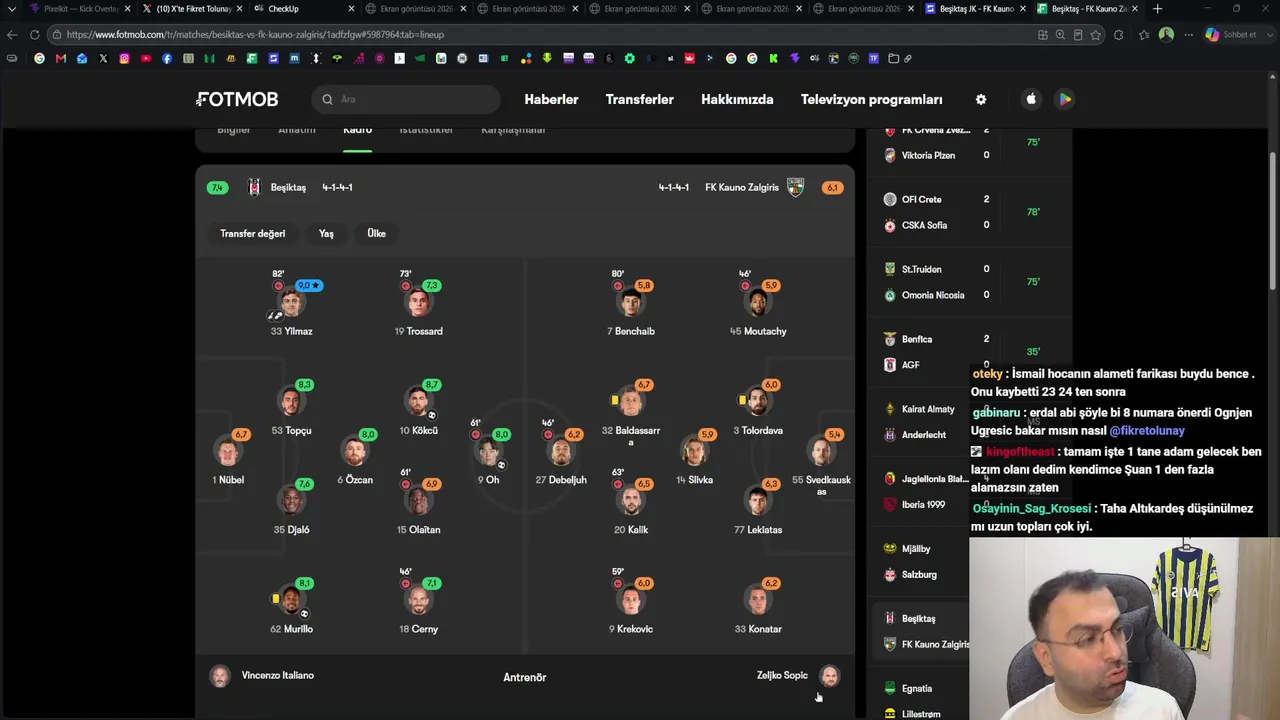Image resolution: width=1280 pixels, height=720 pixels.
Task: Click the Beşiktaş crest in lineup header
Action: [254, 187]
